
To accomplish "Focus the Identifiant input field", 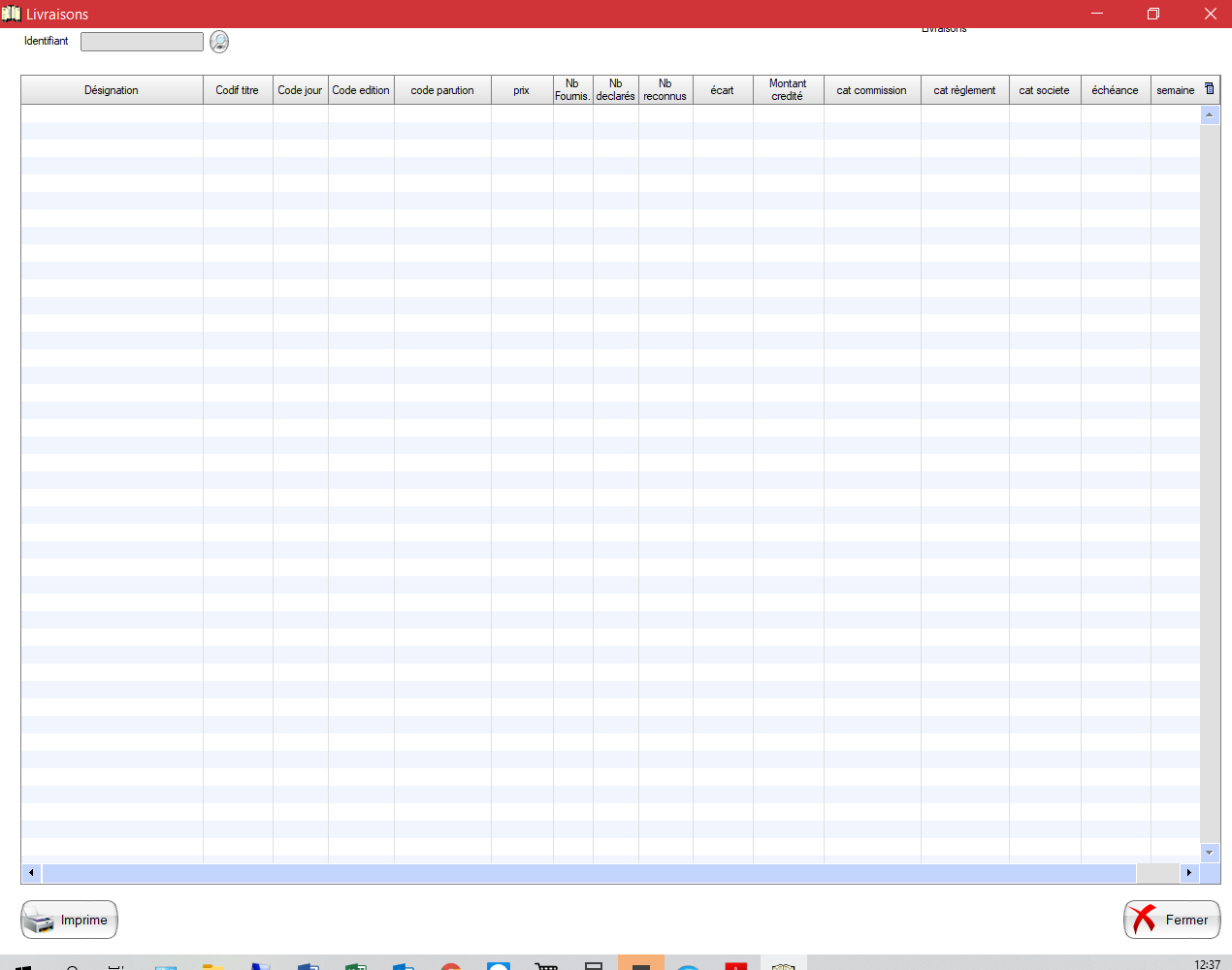I will click(x=142, y=42).
